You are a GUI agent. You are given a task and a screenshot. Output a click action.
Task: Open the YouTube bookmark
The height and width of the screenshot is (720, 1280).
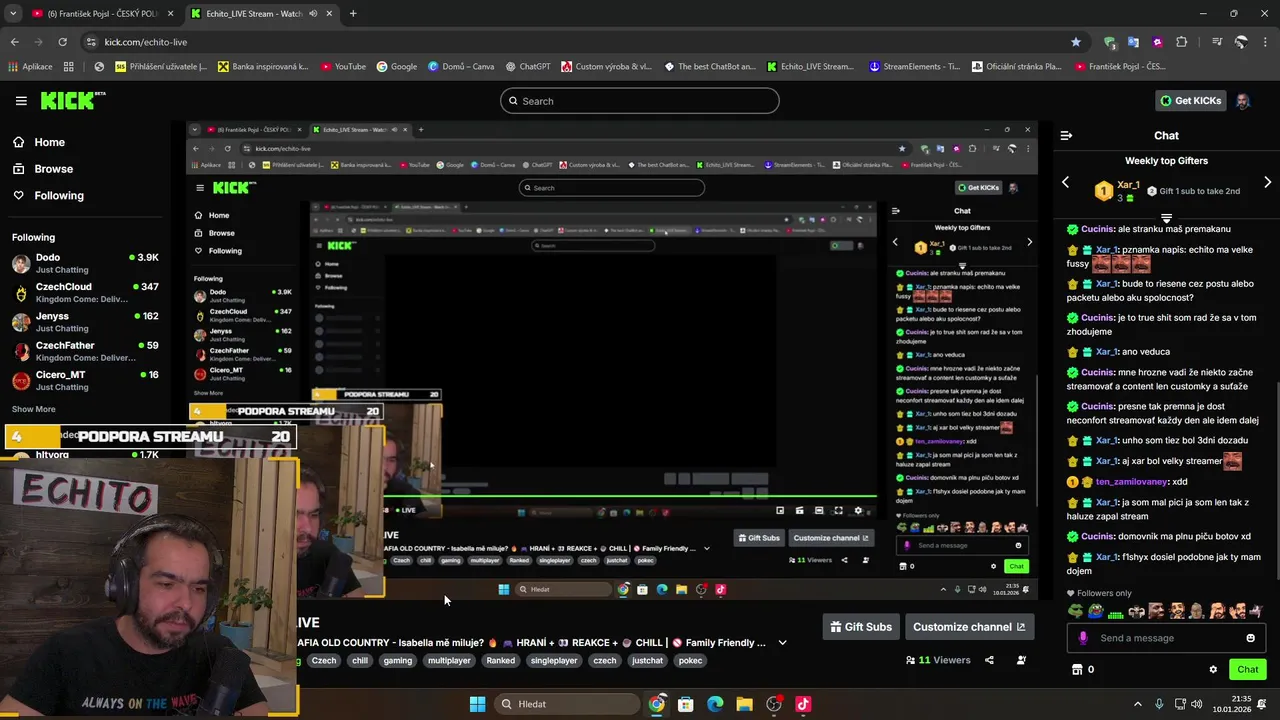tap(343, 67)
